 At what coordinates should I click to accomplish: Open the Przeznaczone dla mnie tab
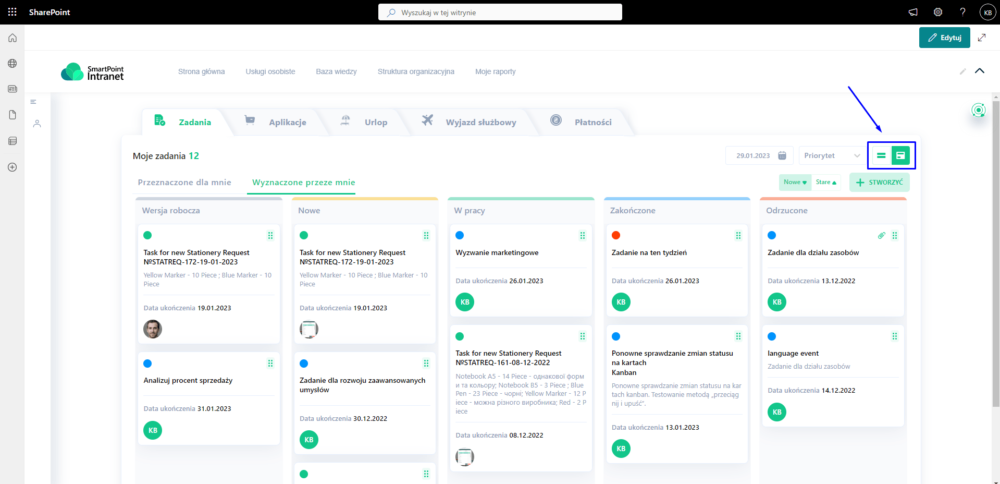pos(185,182)
